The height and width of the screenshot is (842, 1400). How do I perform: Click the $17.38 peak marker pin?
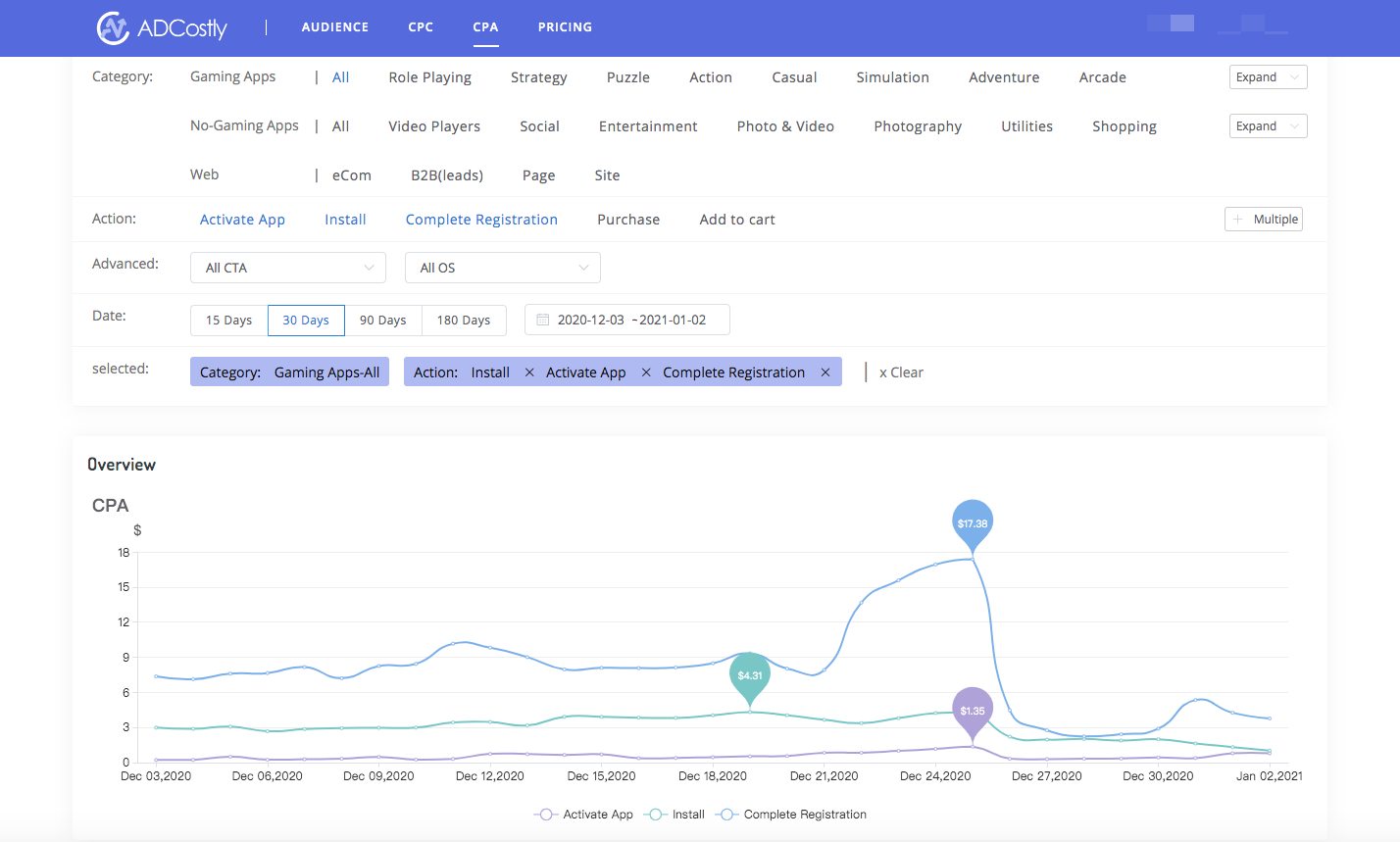[x=972, y=524]
